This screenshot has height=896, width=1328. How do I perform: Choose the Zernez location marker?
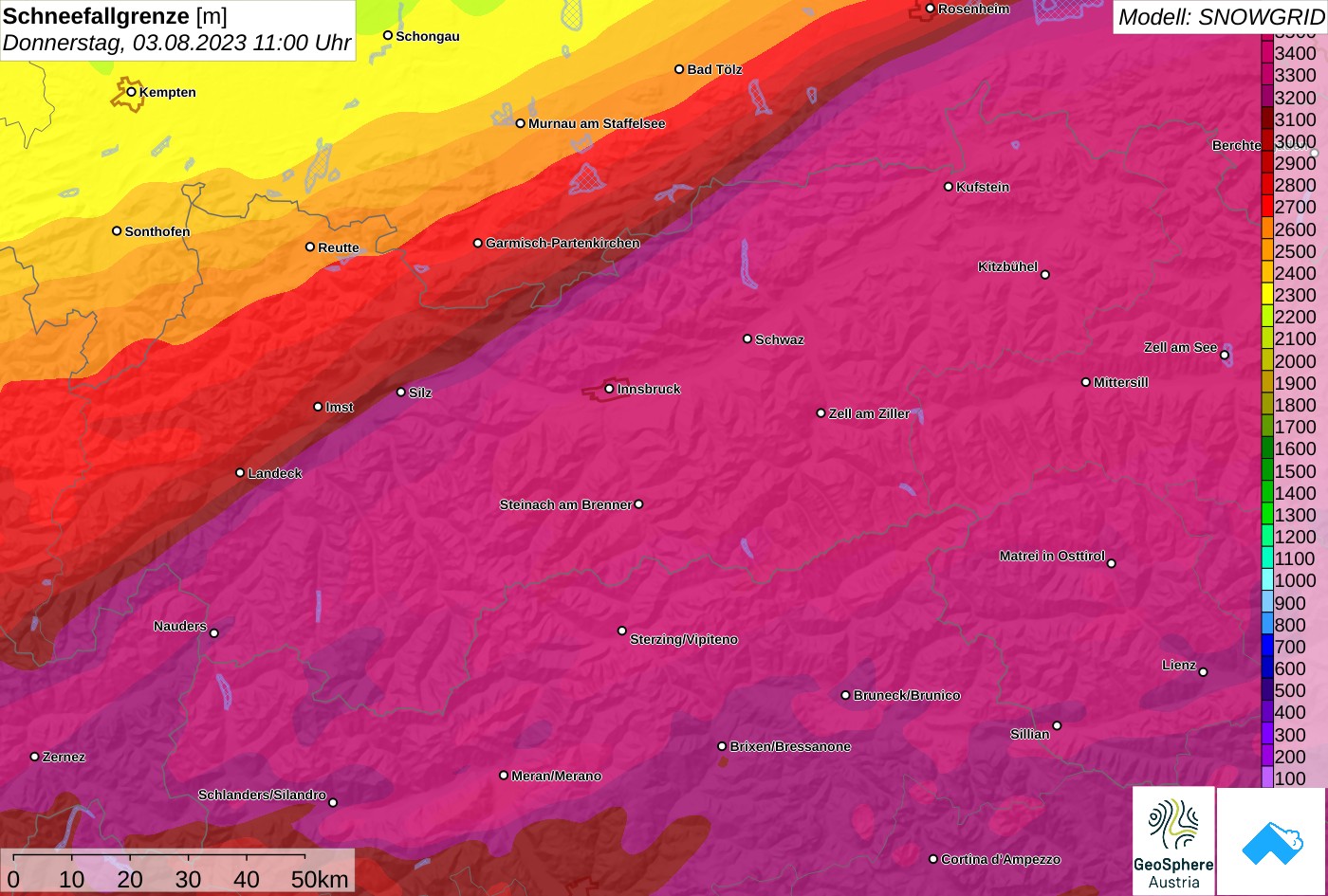[35, 757]
